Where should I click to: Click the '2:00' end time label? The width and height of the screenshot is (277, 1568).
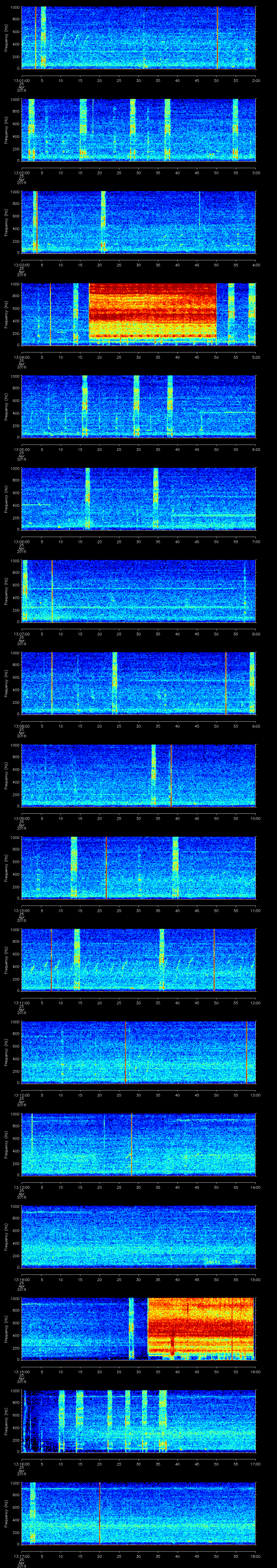(256, 80)
